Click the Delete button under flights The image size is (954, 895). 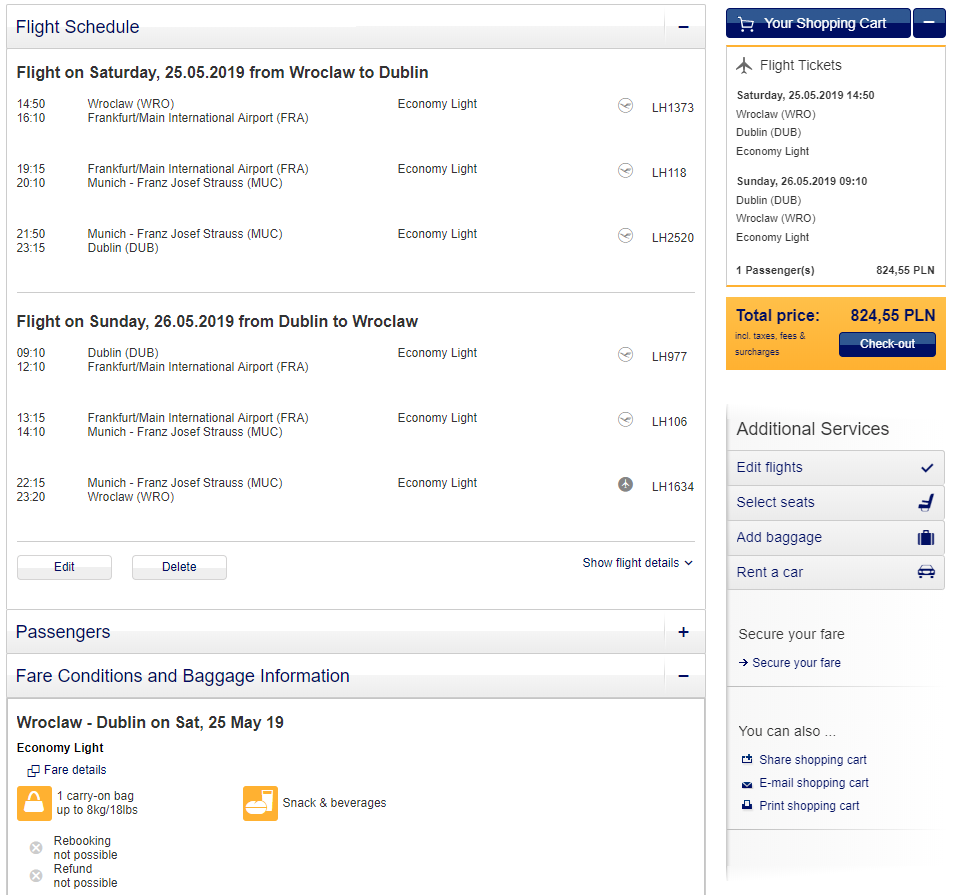(179, 567)
